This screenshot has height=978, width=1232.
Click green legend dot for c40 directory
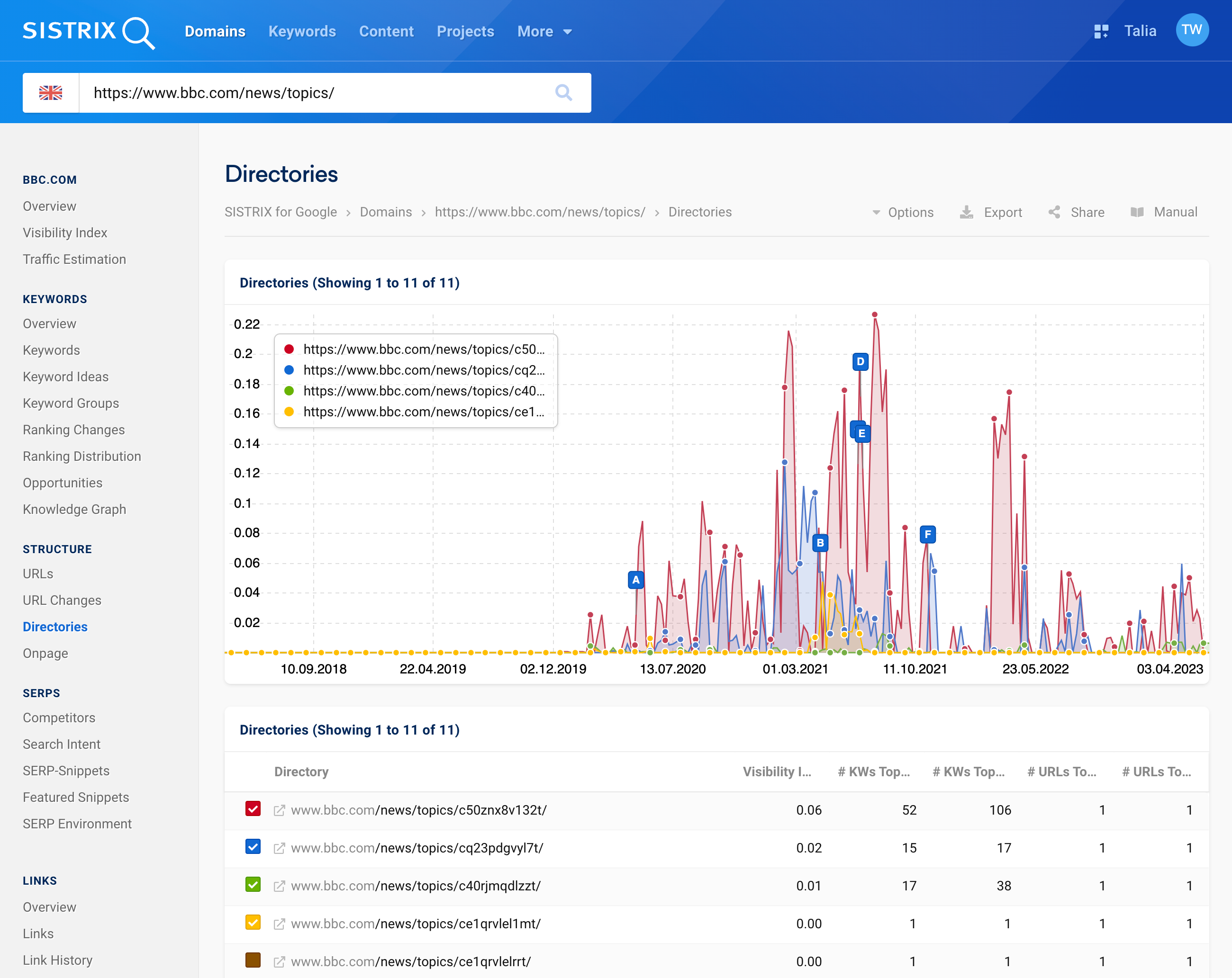click(x=289, y=391)
